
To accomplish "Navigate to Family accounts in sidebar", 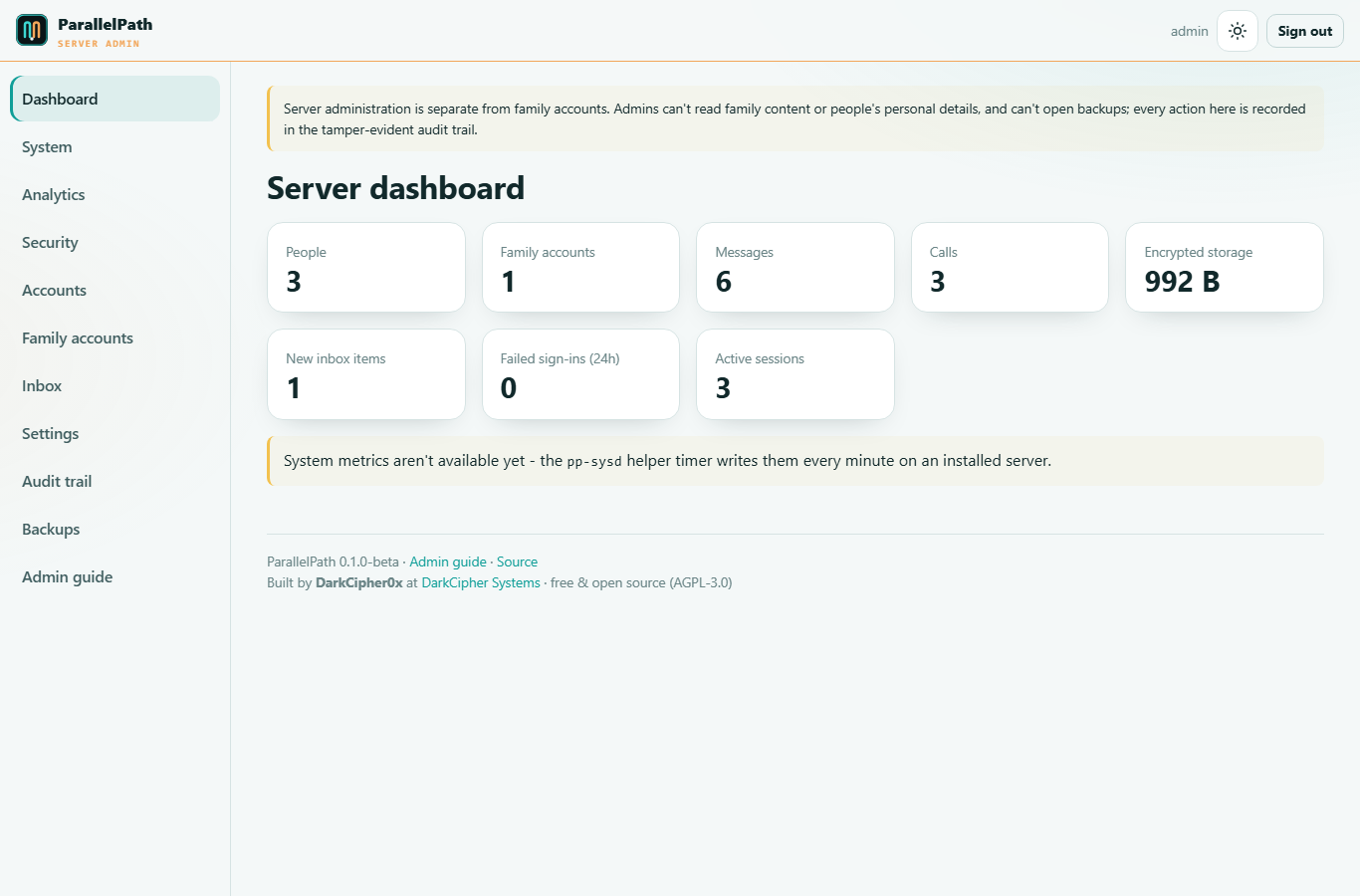I will pyautogui.click(x=114, y=337).
